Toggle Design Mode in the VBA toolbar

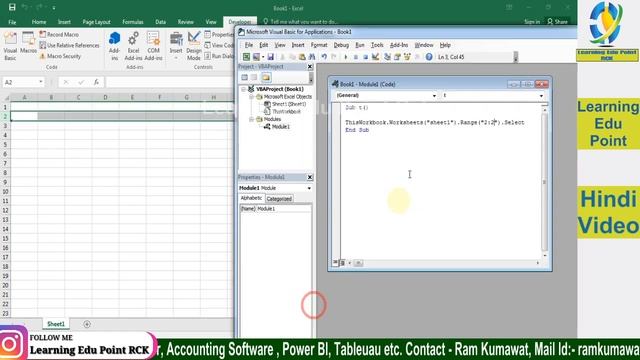pyautogui.click(x=376, y=57)
